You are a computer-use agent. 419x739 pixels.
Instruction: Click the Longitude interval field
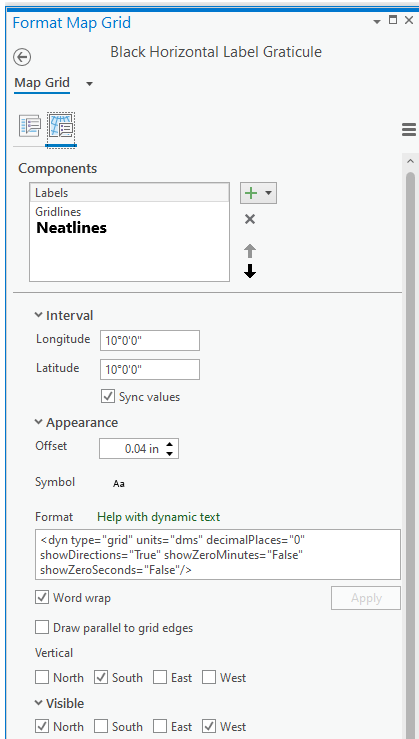point(150,341)
